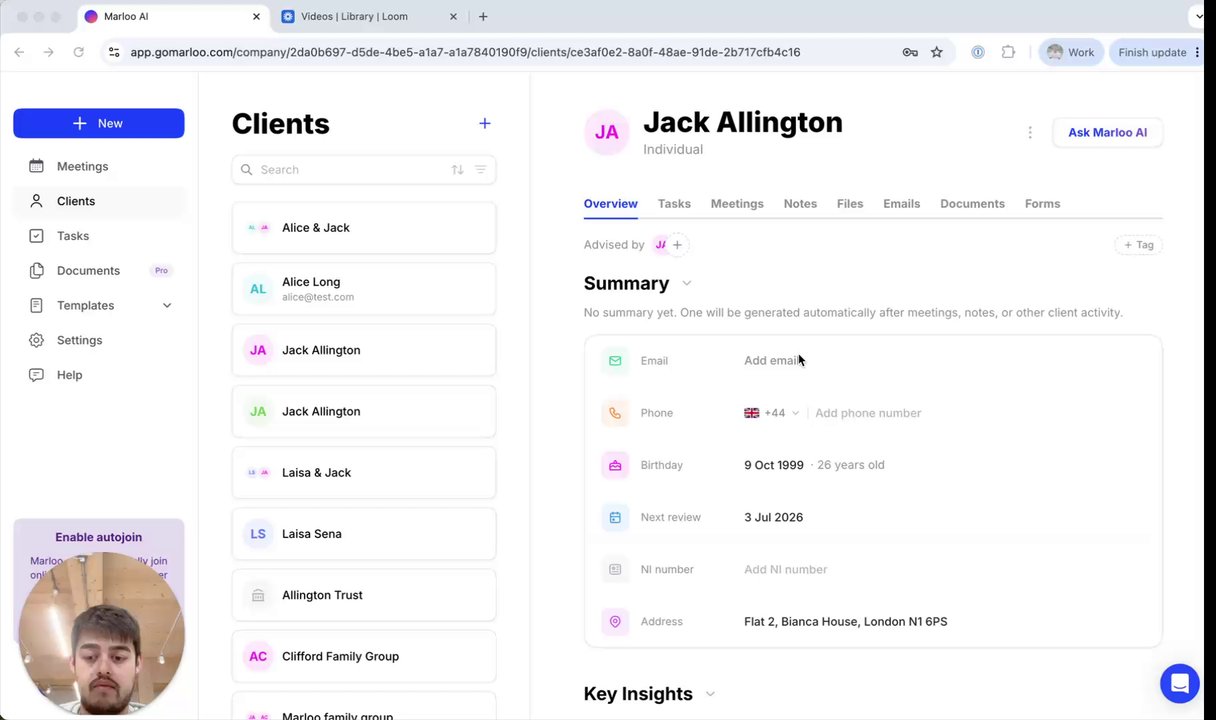Open Documents in the sidebar
The image size is (1216, 720).
[x=88, y=270]
